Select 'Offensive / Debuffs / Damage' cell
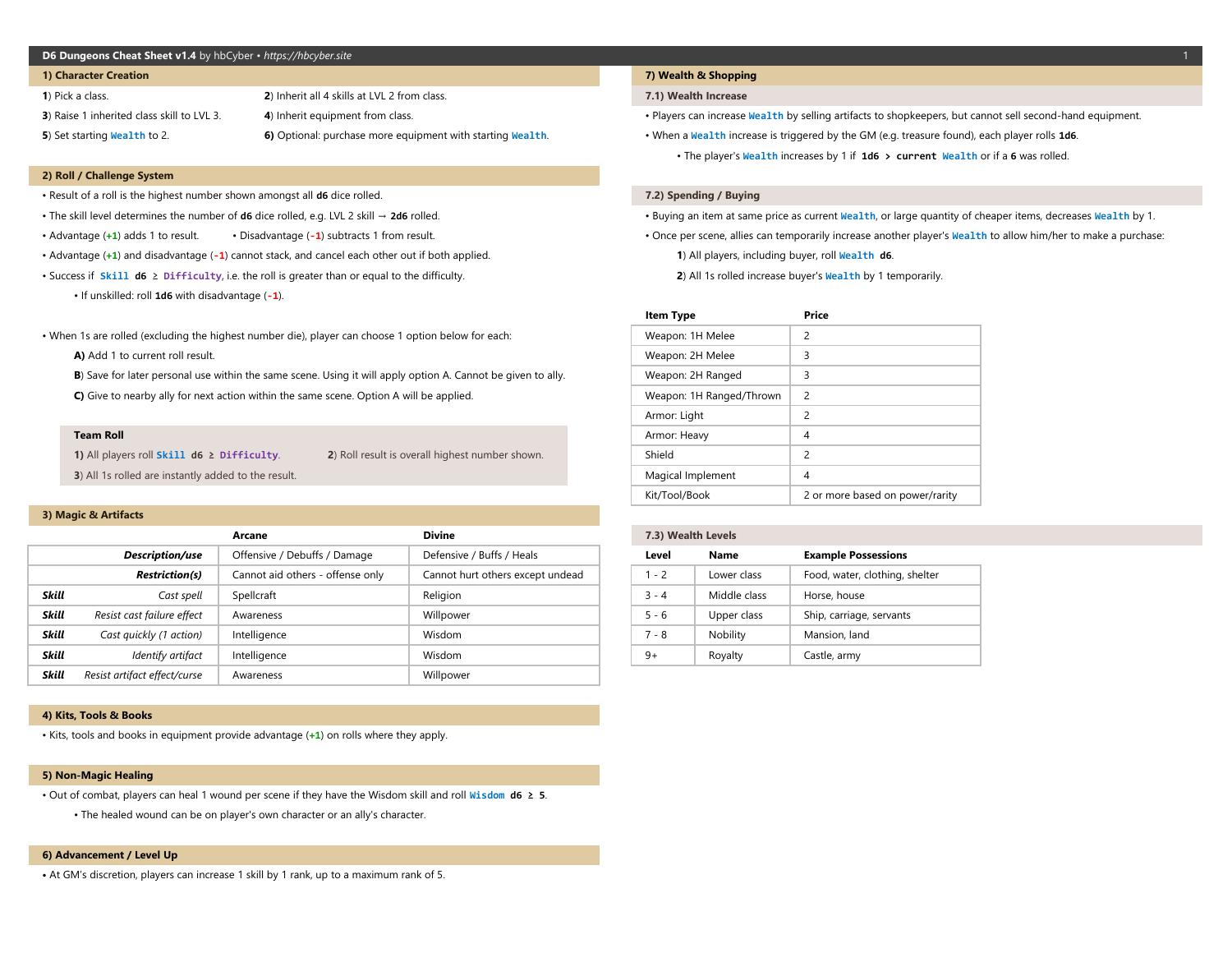This screenshot has height=953, width=1232. [x=314, y=555]
